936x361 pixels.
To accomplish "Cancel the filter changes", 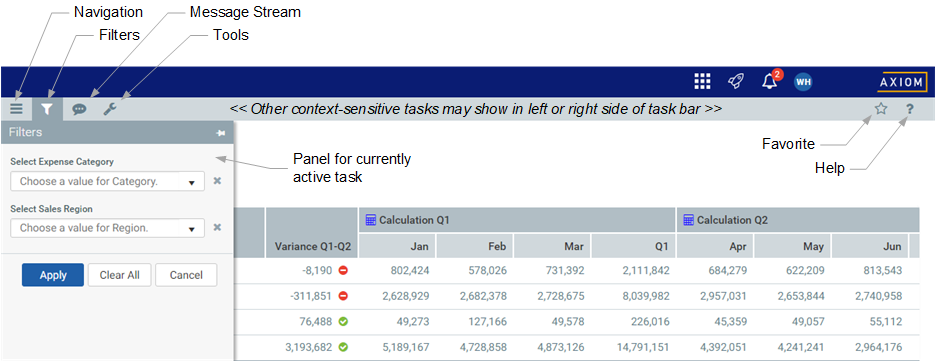I will (x=186, y=275).
